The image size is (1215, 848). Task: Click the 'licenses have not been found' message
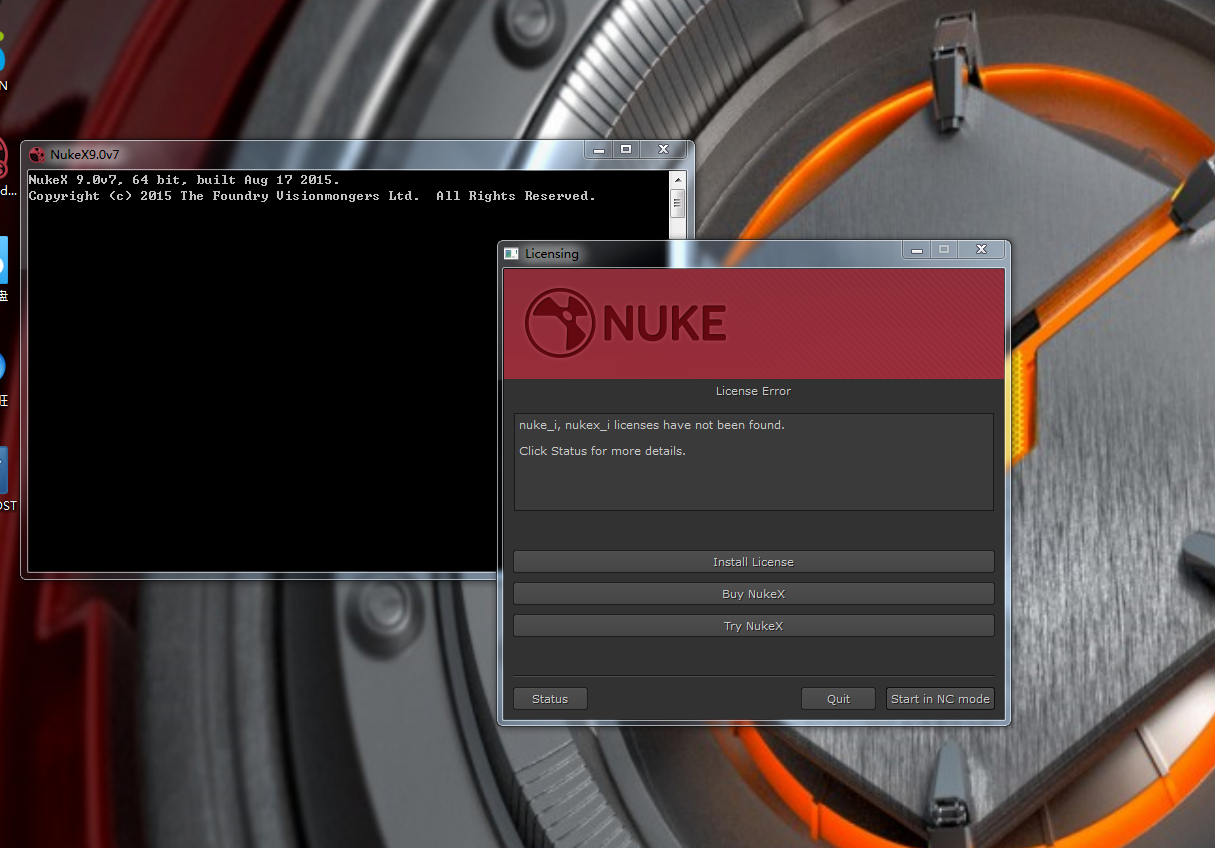pyautogui.click(x=652, y=425)
